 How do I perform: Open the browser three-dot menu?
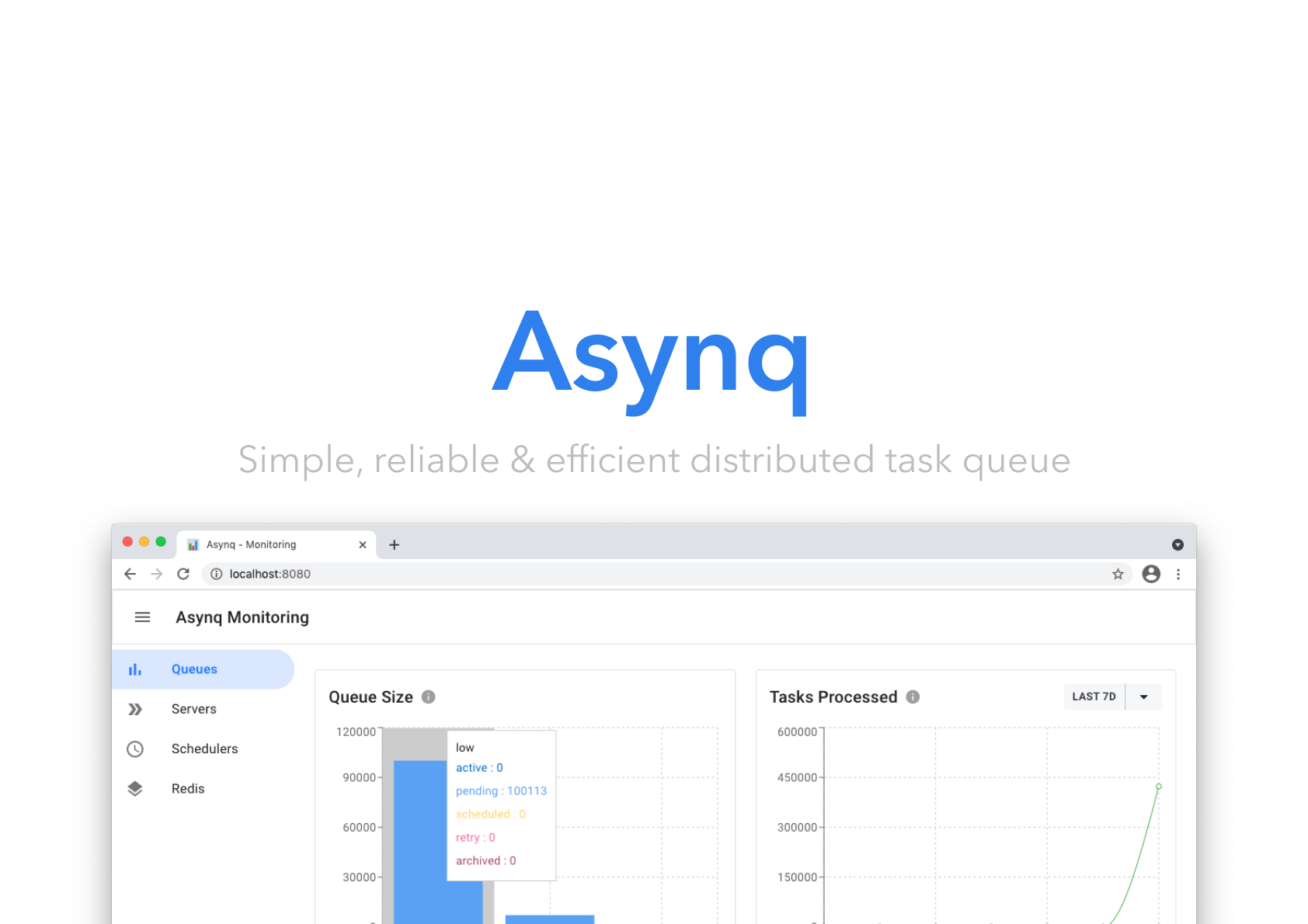click(1178, 574)
